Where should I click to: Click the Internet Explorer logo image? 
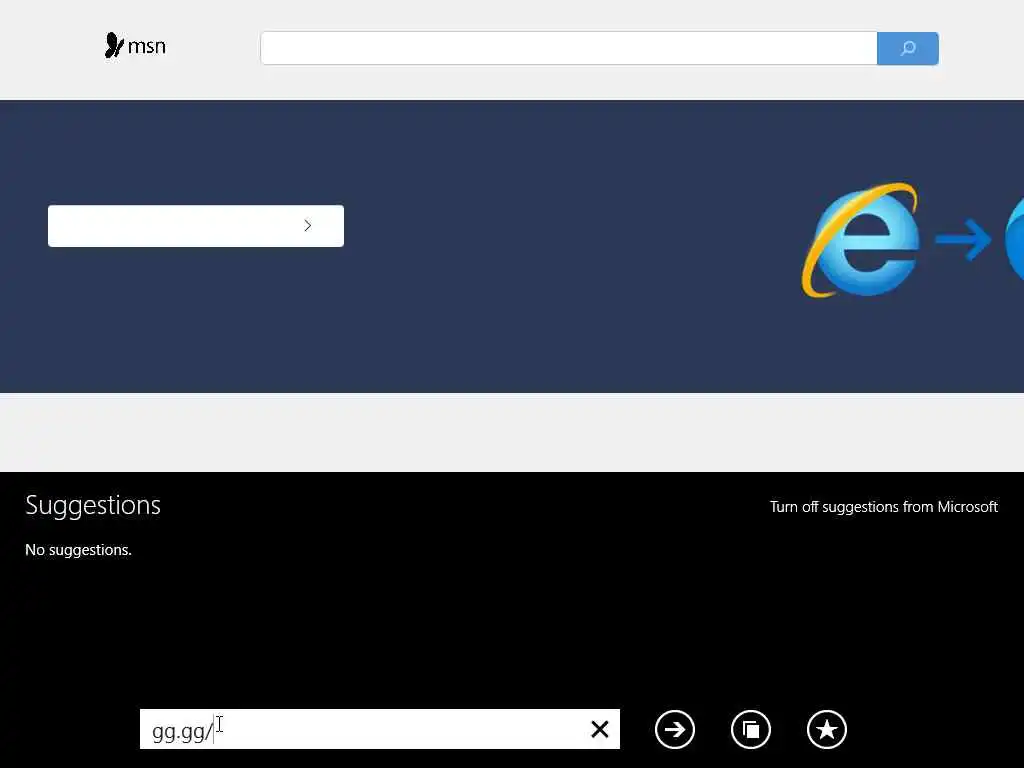tap(861, 240)
